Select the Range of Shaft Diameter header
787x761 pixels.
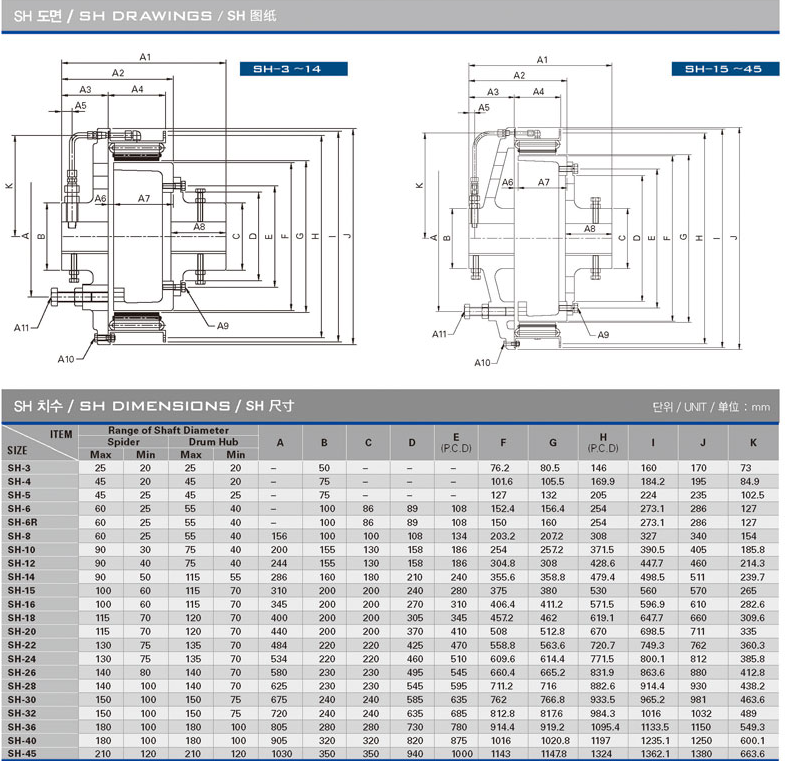(168, 430)
